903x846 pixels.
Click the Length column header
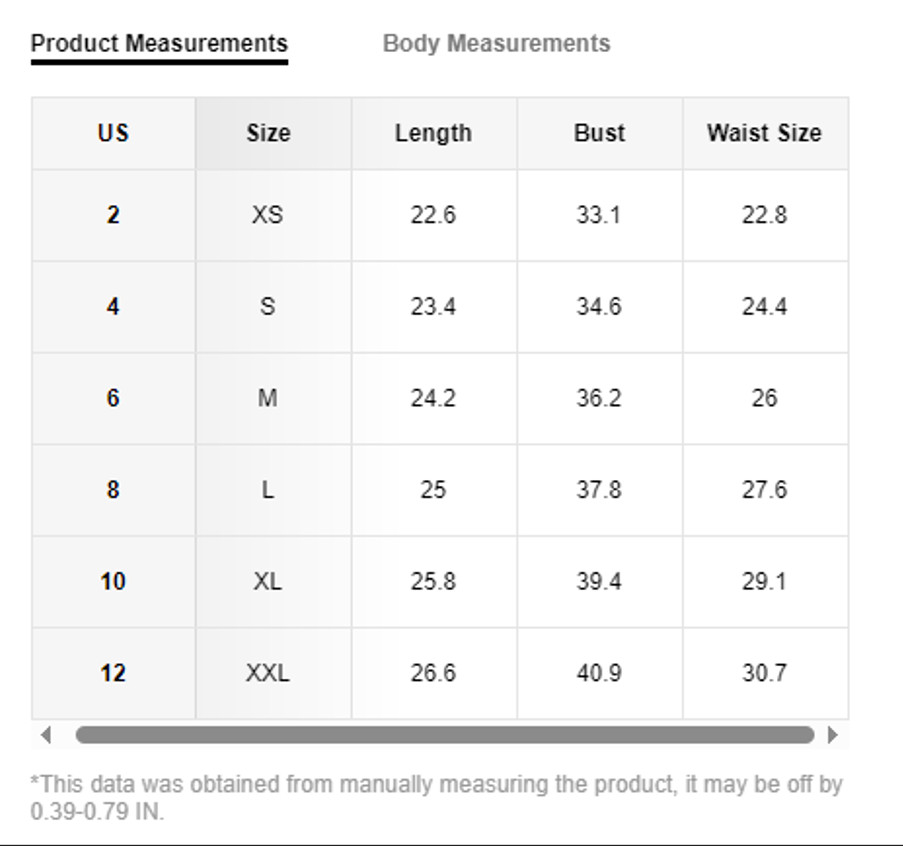click(433, 133)
